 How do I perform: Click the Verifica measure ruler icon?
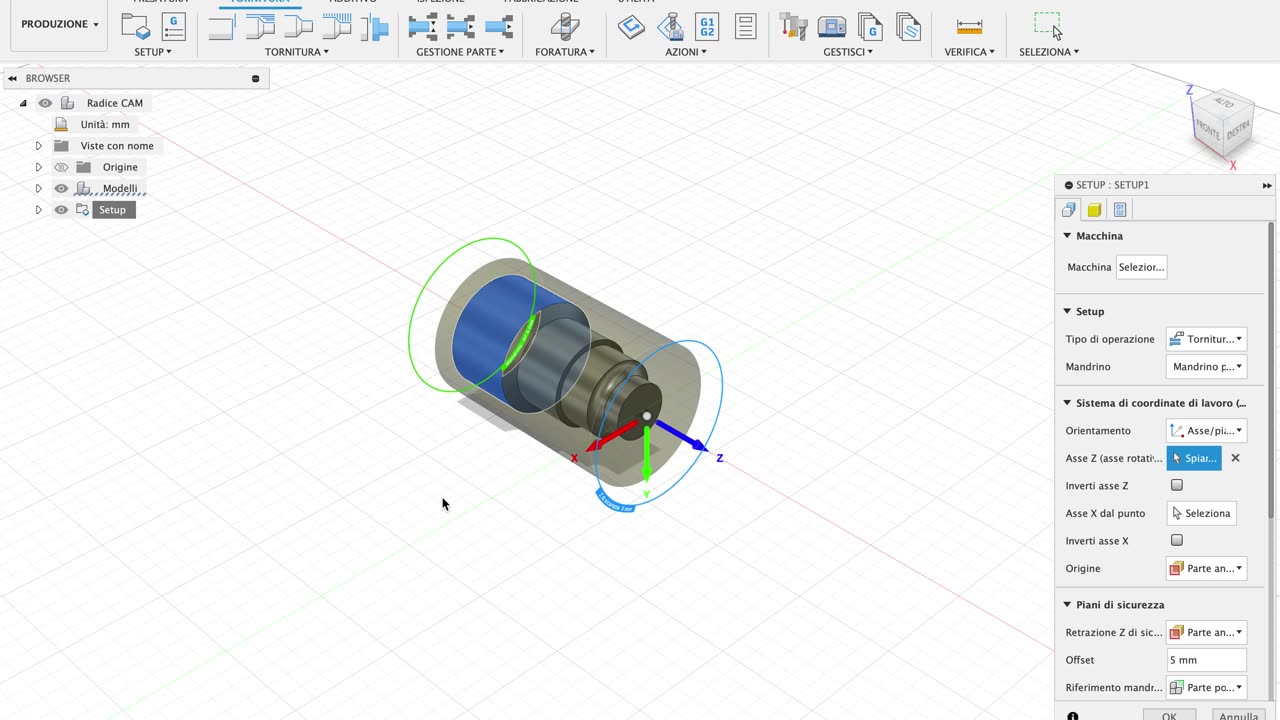(969, 27)
